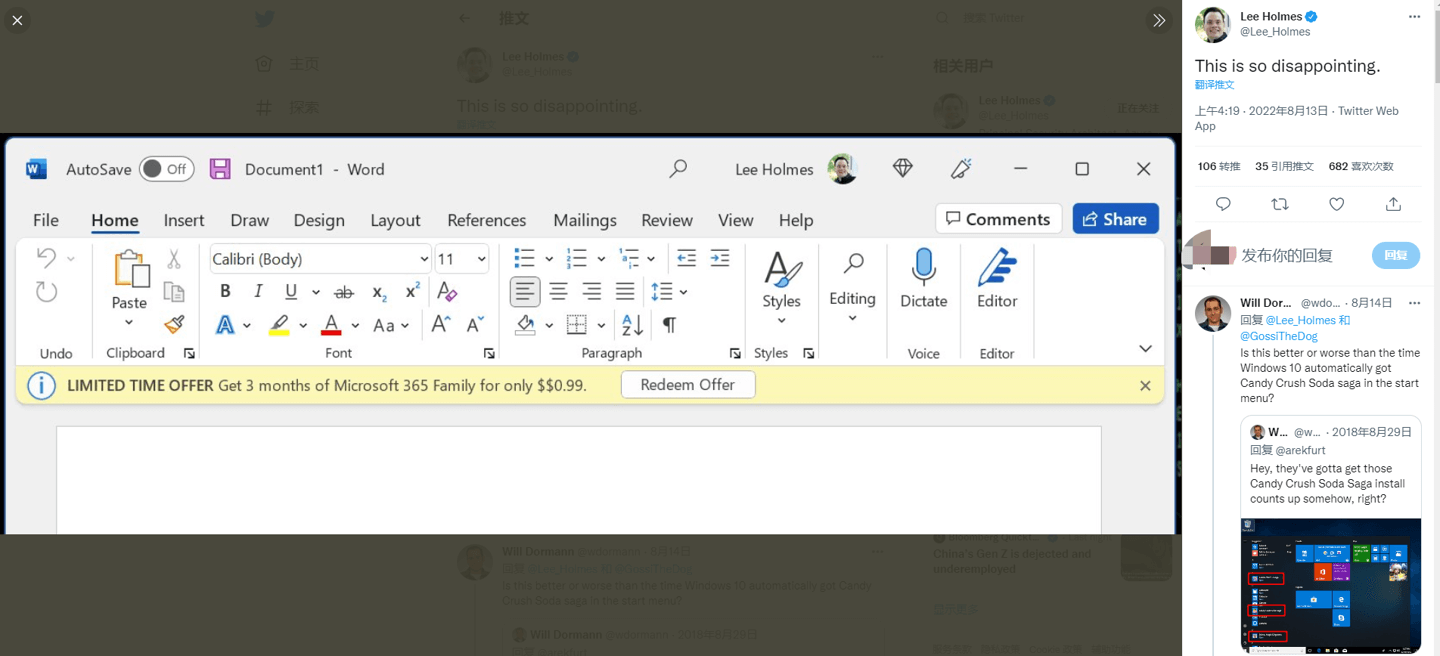Image resolution: width=1440 pixels, height=656 pixels.
Task: Open the Review ribbon tab
Action: [x=667, y=220]
